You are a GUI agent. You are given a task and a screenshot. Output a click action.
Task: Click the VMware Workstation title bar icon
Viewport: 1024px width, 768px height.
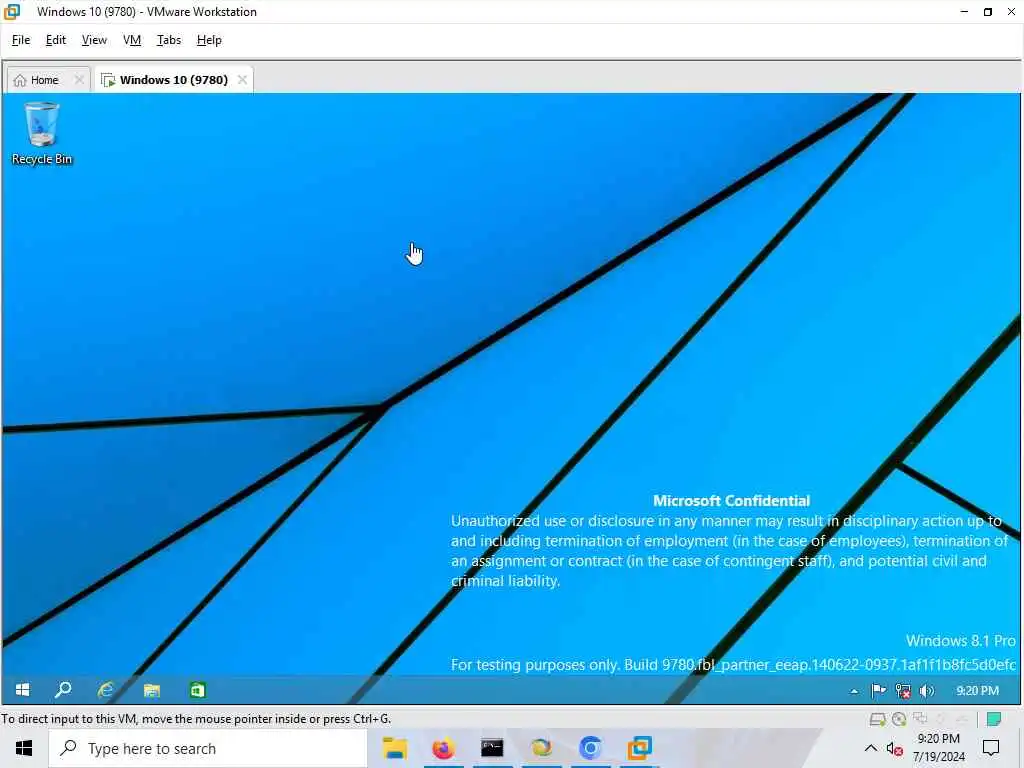pos(12,11)
